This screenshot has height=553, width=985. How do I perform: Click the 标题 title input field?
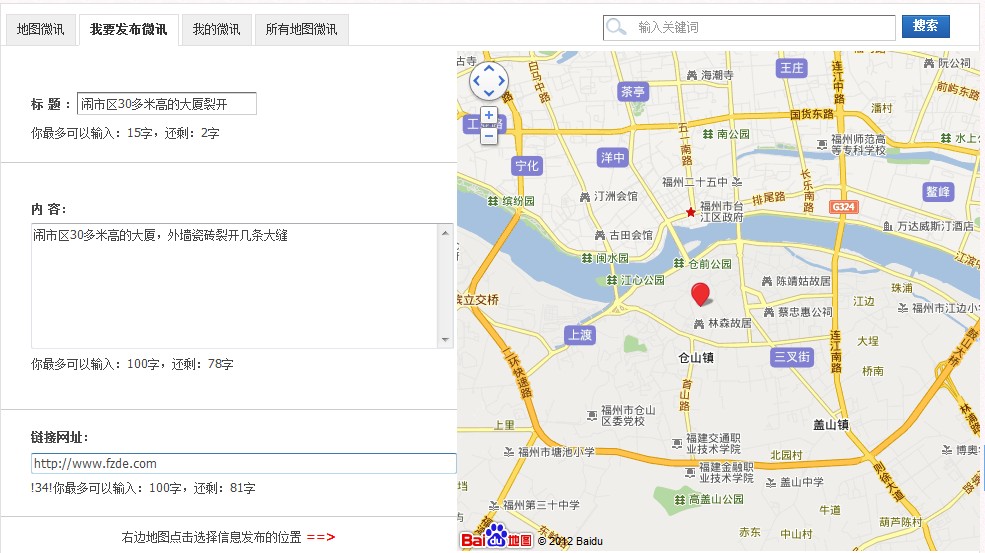166,104
